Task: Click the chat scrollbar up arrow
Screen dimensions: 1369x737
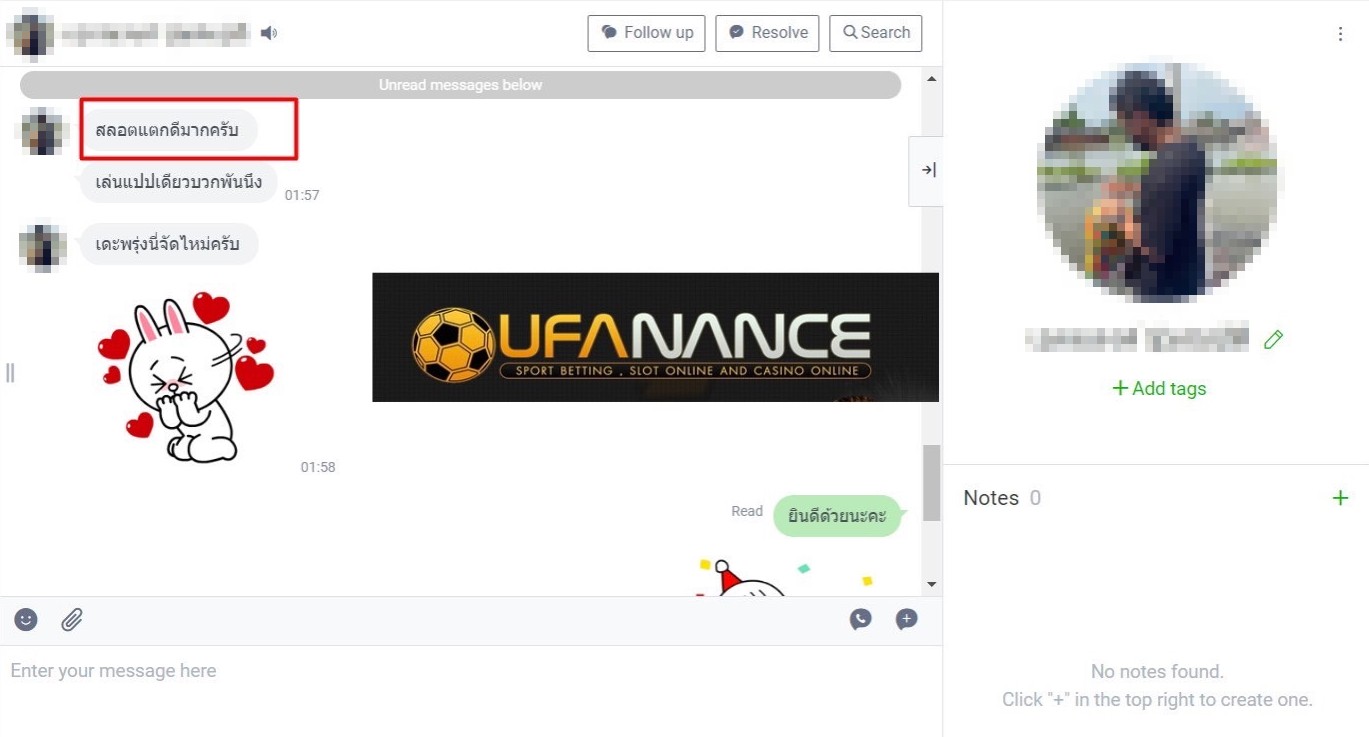Action: coord(932,79)
